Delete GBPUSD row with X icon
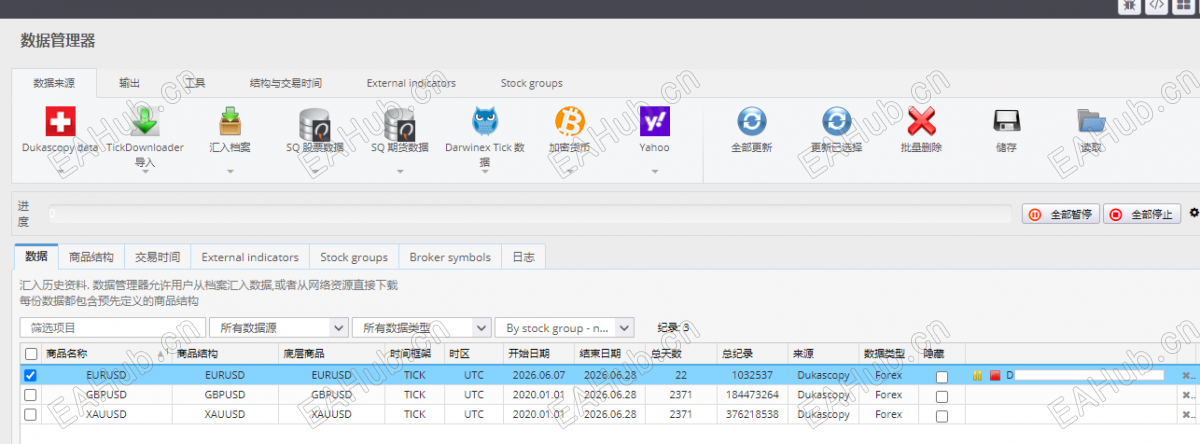1200x444 pixels. pyautogui.click(x=1186, y=395)
